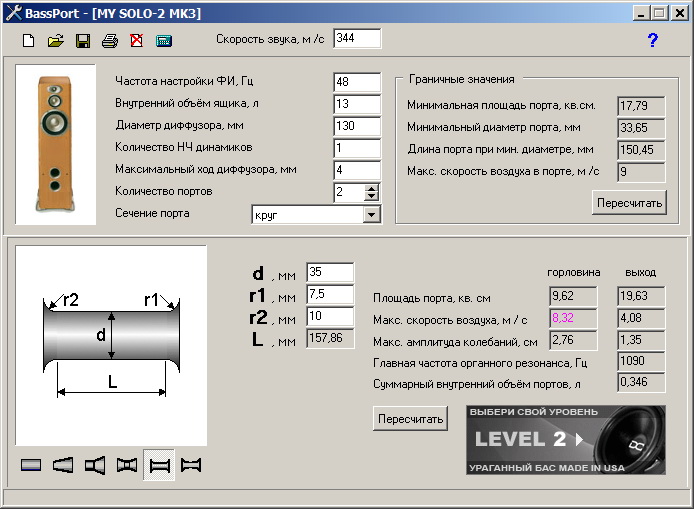Click exit air speed value 4,08
Screen dimensions: 694x509
coord(641,318)
